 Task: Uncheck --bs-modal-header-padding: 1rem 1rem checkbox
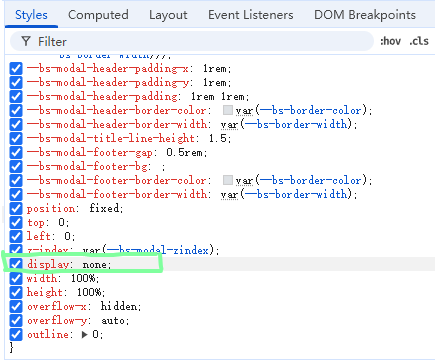[x=16, y=97]
